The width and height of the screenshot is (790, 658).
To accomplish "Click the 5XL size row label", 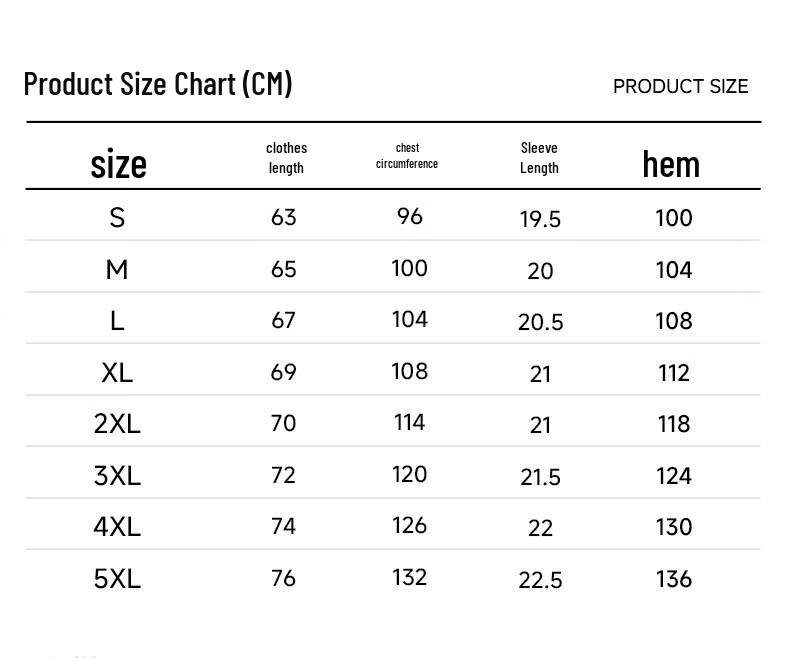I will [x=117, y=579].
